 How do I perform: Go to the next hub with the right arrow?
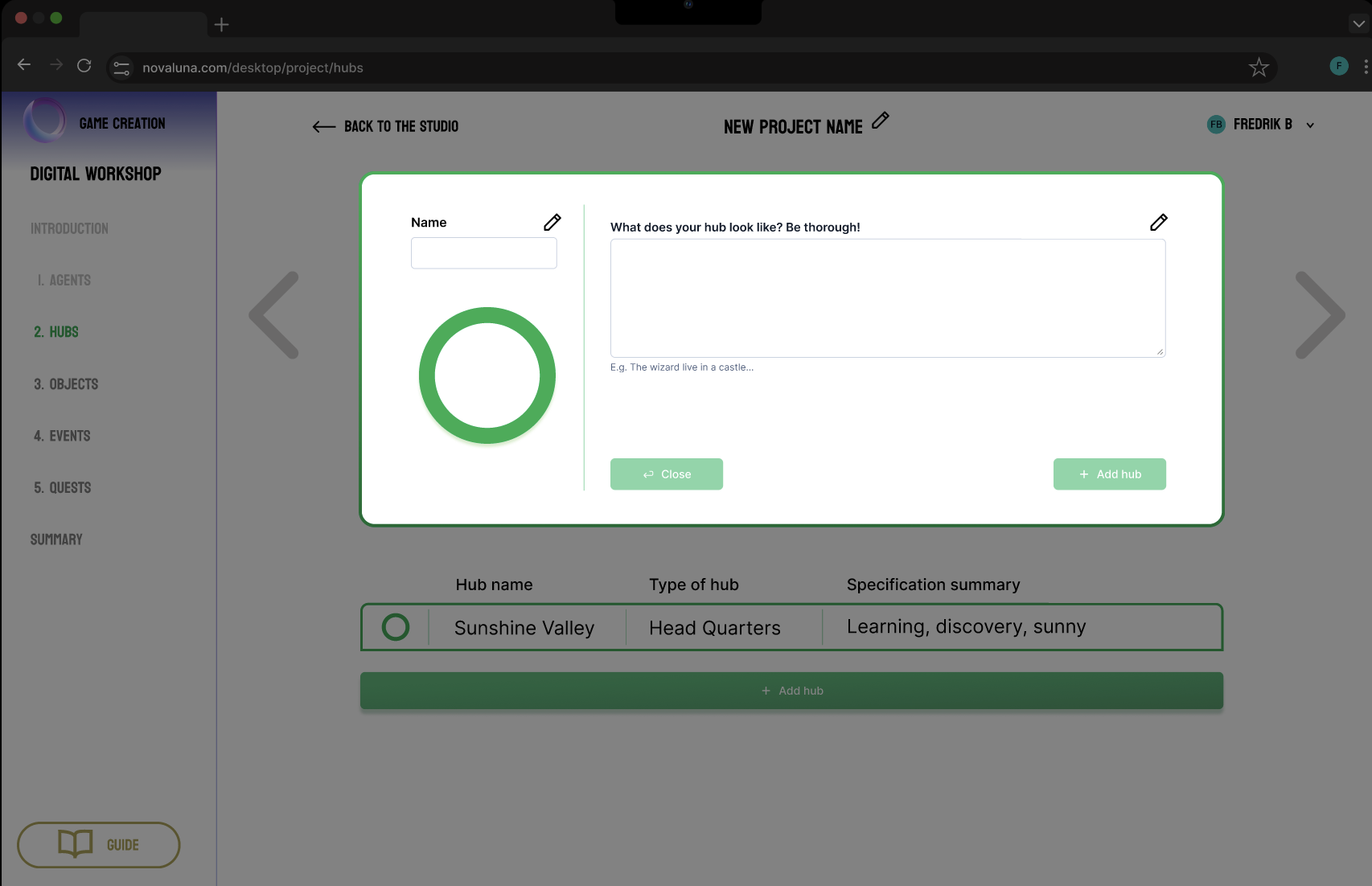(1319, 315)
